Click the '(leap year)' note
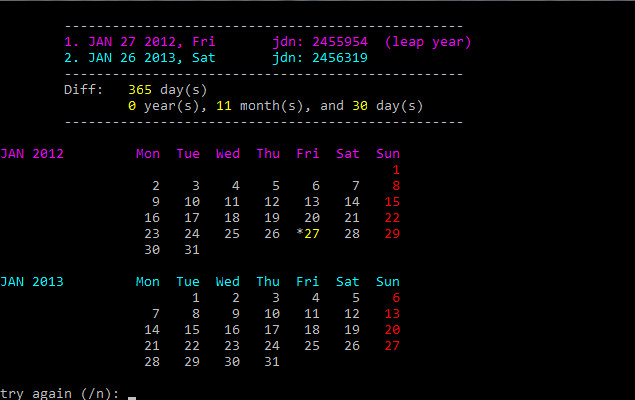The height and width of the screenshot is (400, 635). click(428, 42)
